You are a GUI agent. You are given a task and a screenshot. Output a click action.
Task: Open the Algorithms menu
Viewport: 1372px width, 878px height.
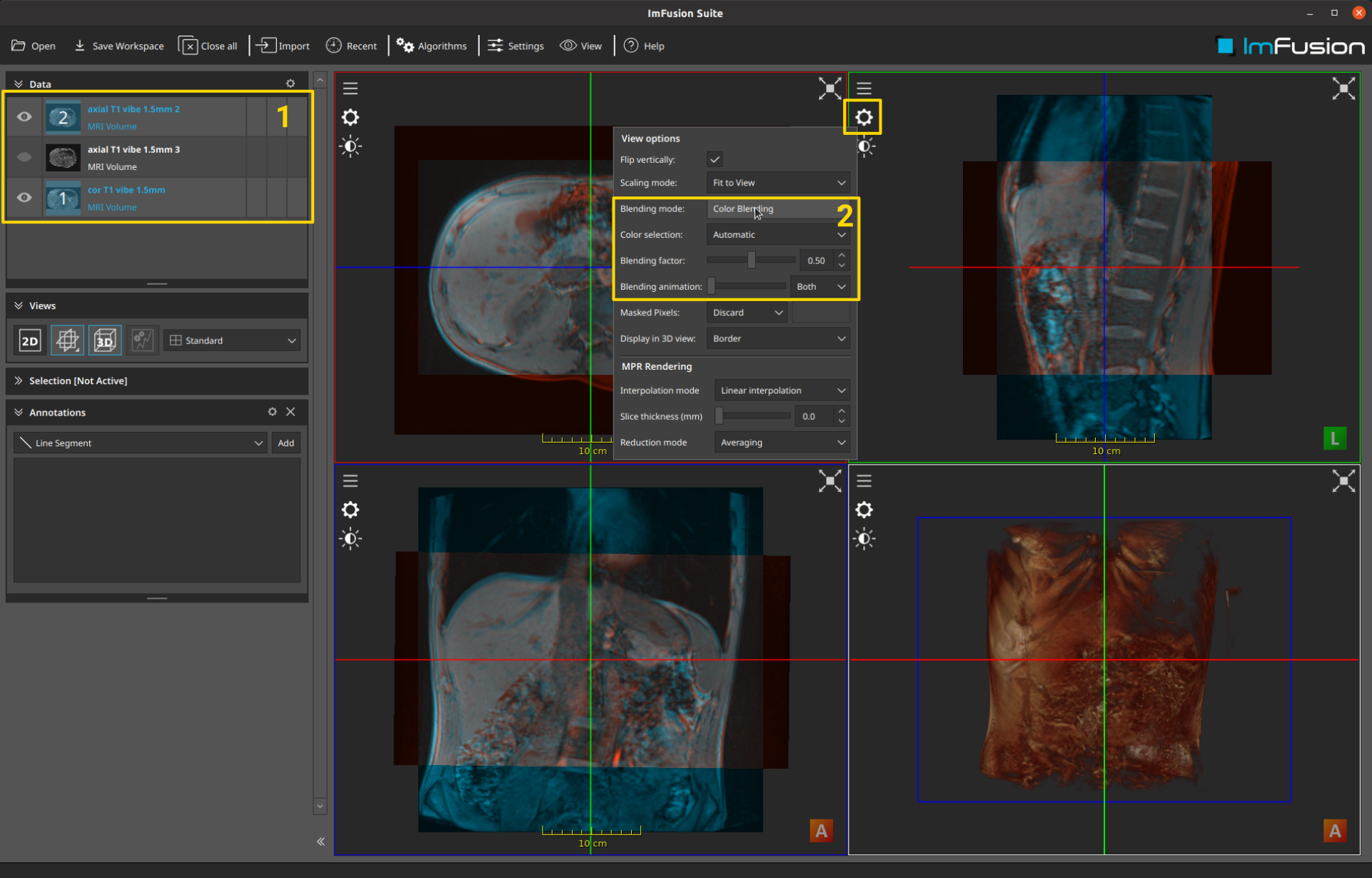point(432,46)
